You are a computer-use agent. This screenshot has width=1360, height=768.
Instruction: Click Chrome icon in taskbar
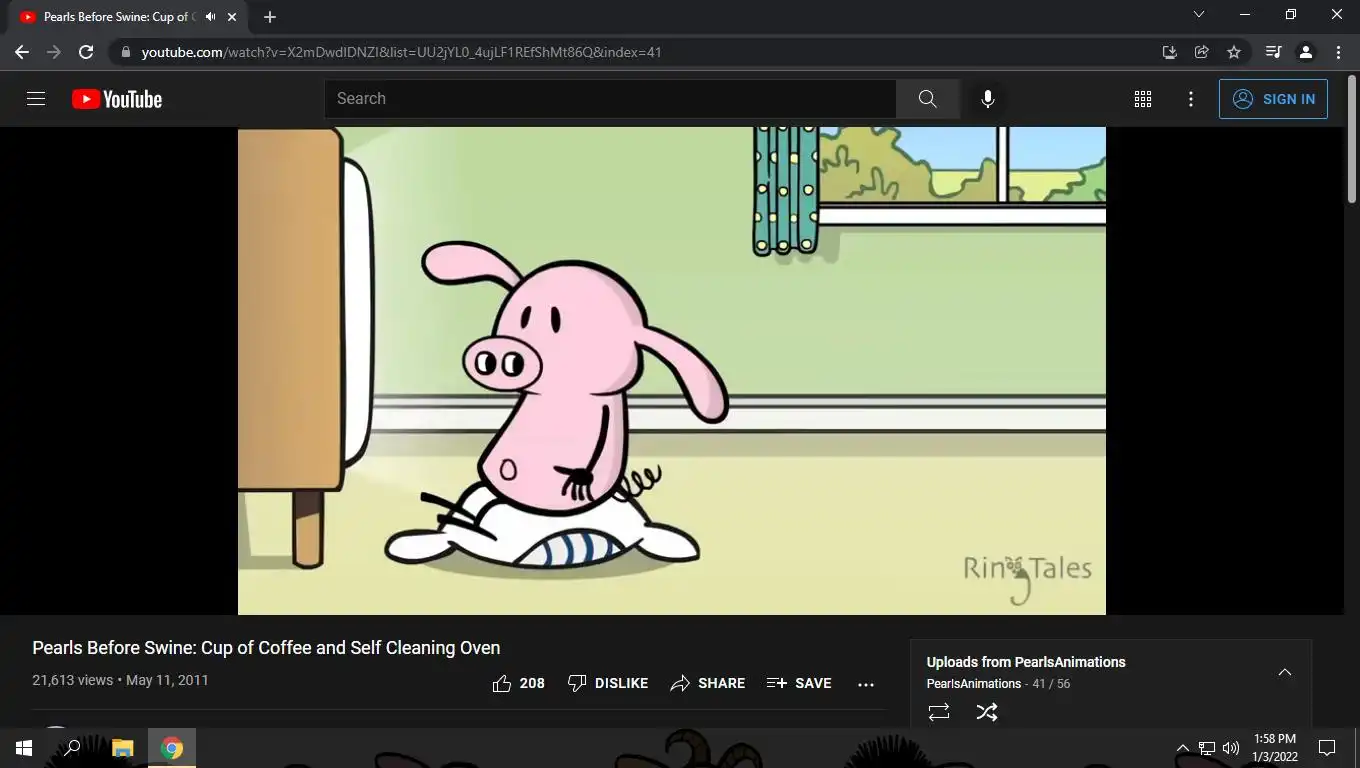(x=172, y=748)
